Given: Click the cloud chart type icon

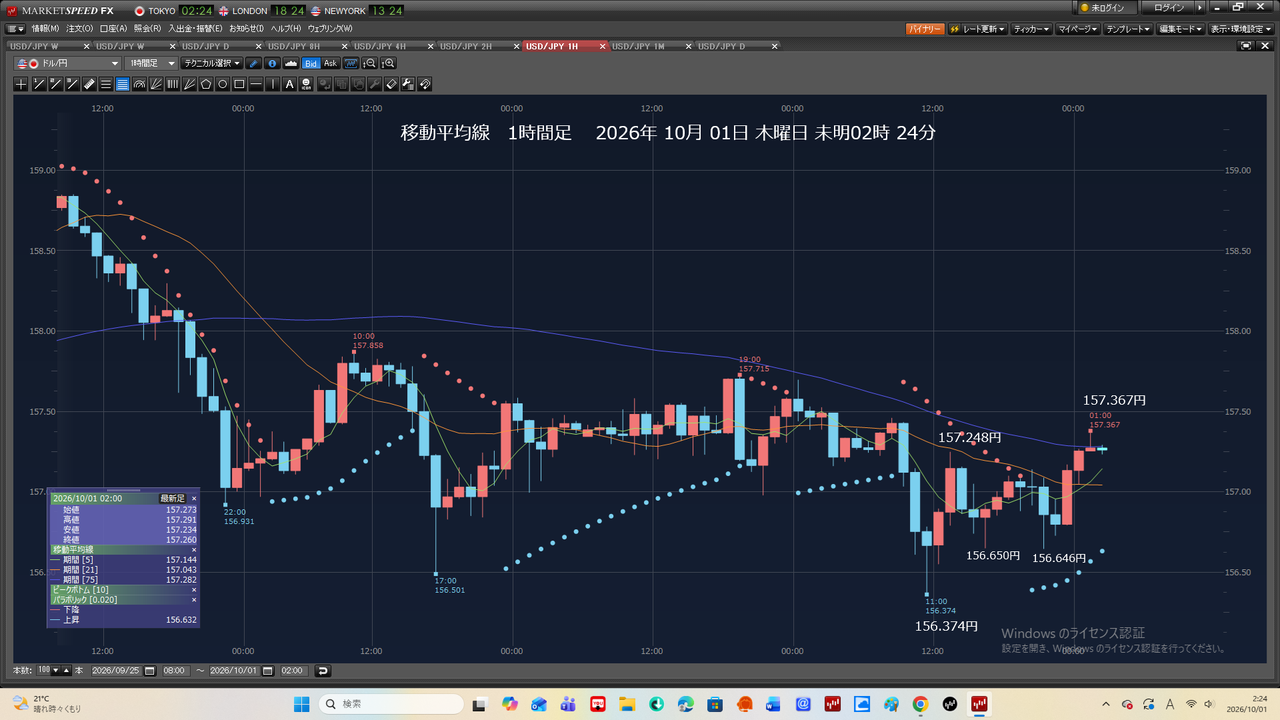Looking at the screenshot, I should tap(291, 63).
